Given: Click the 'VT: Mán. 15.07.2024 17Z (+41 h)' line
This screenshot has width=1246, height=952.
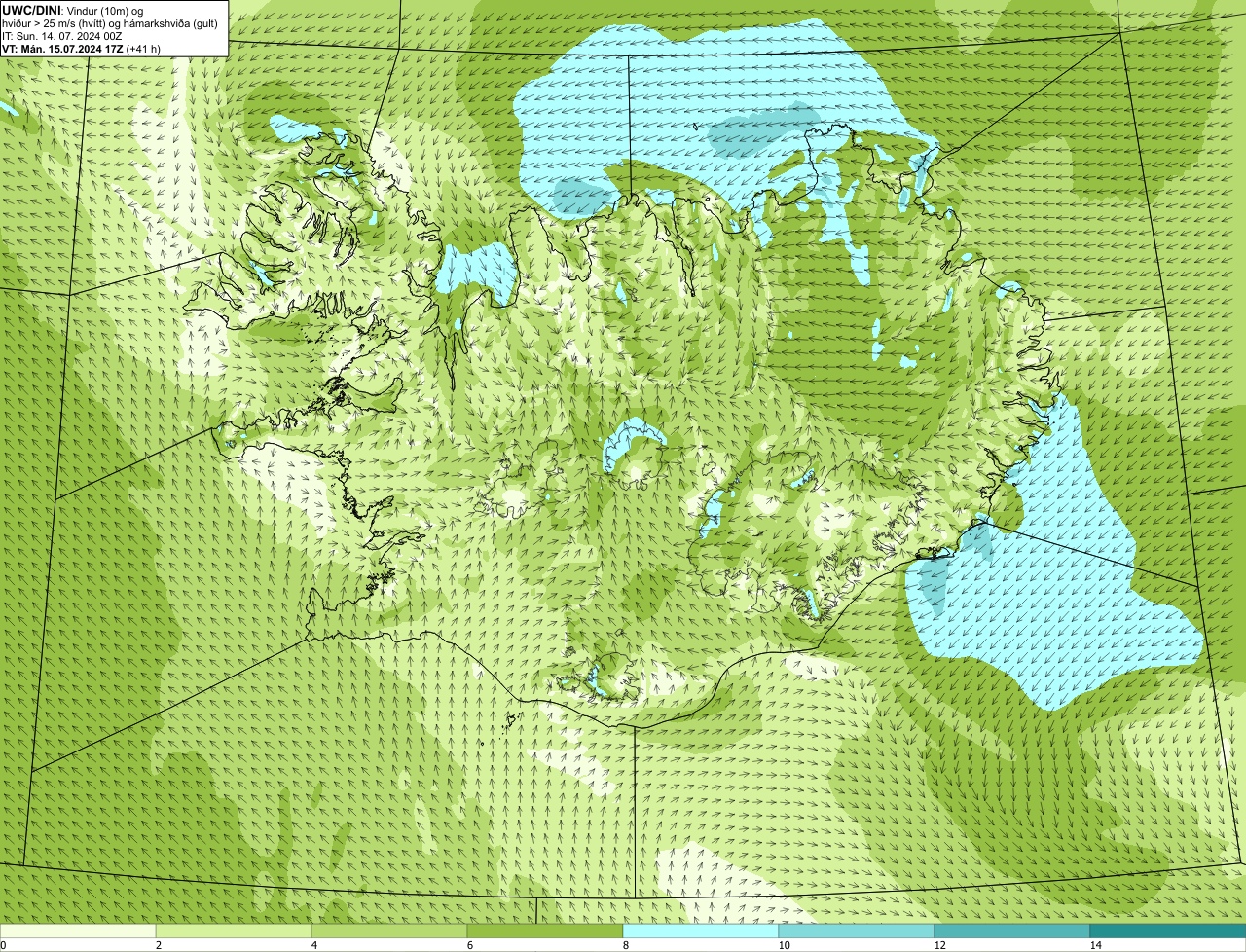Looking at the screenshot, I should (x=82, y=48).
